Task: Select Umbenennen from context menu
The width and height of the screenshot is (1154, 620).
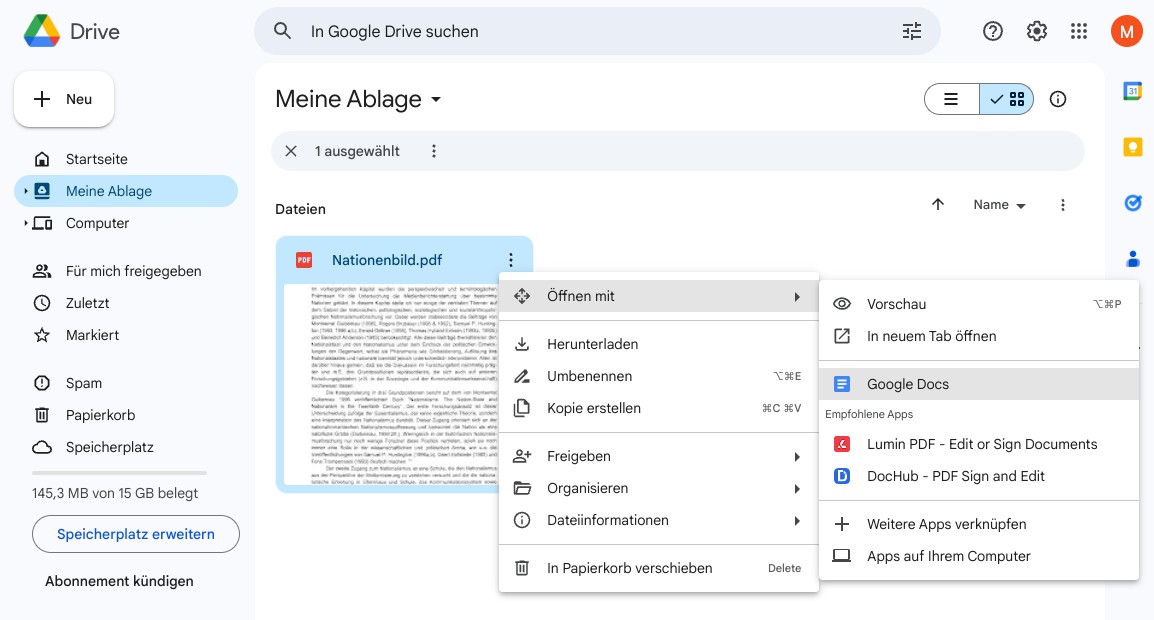Action: pyautogui.click(x=659, y=376)
